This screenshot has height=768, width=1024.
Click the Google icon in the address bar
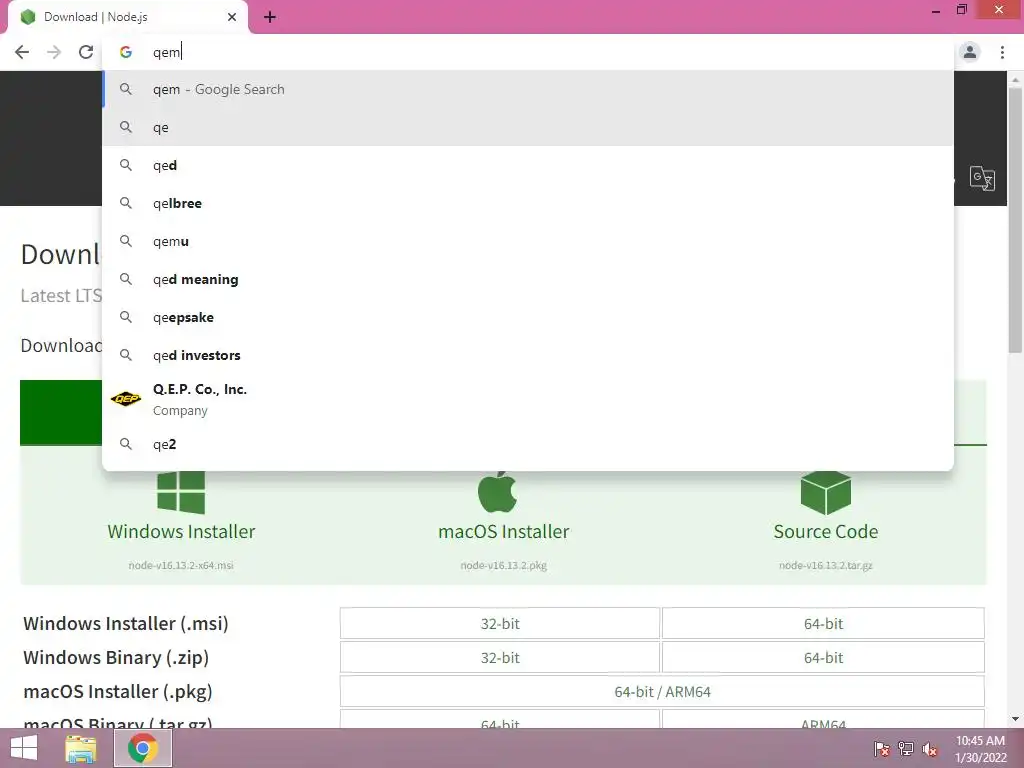click(125, 52)
